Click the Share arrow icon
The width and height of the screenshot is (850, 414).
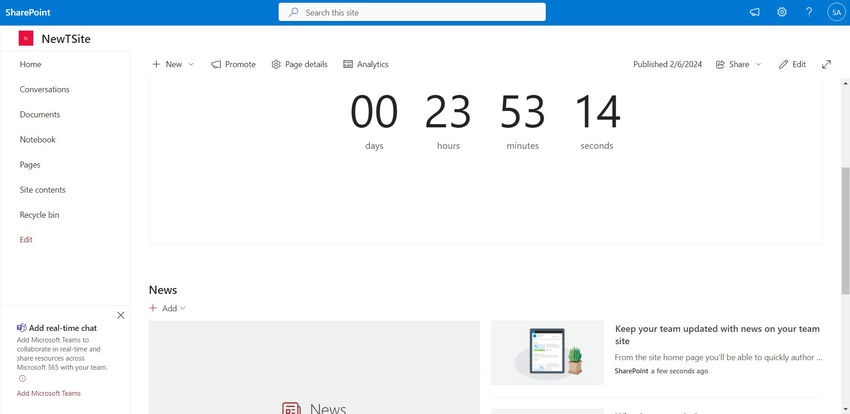click(x=720, y=64)
